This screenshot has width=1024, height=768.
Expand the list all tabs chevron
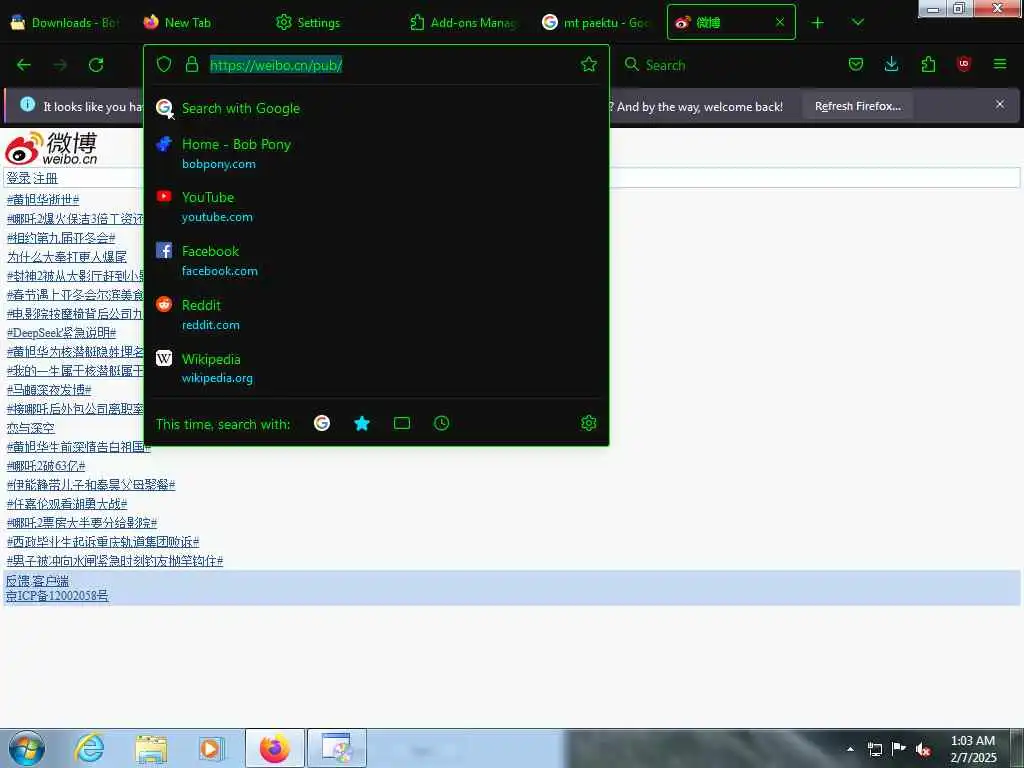point(857,23)
